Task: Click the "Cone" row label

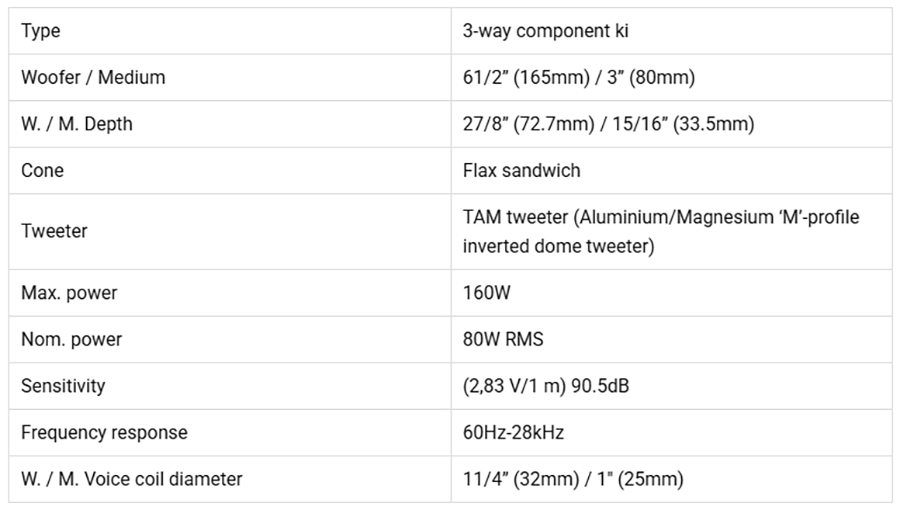Action: point(42,170)
